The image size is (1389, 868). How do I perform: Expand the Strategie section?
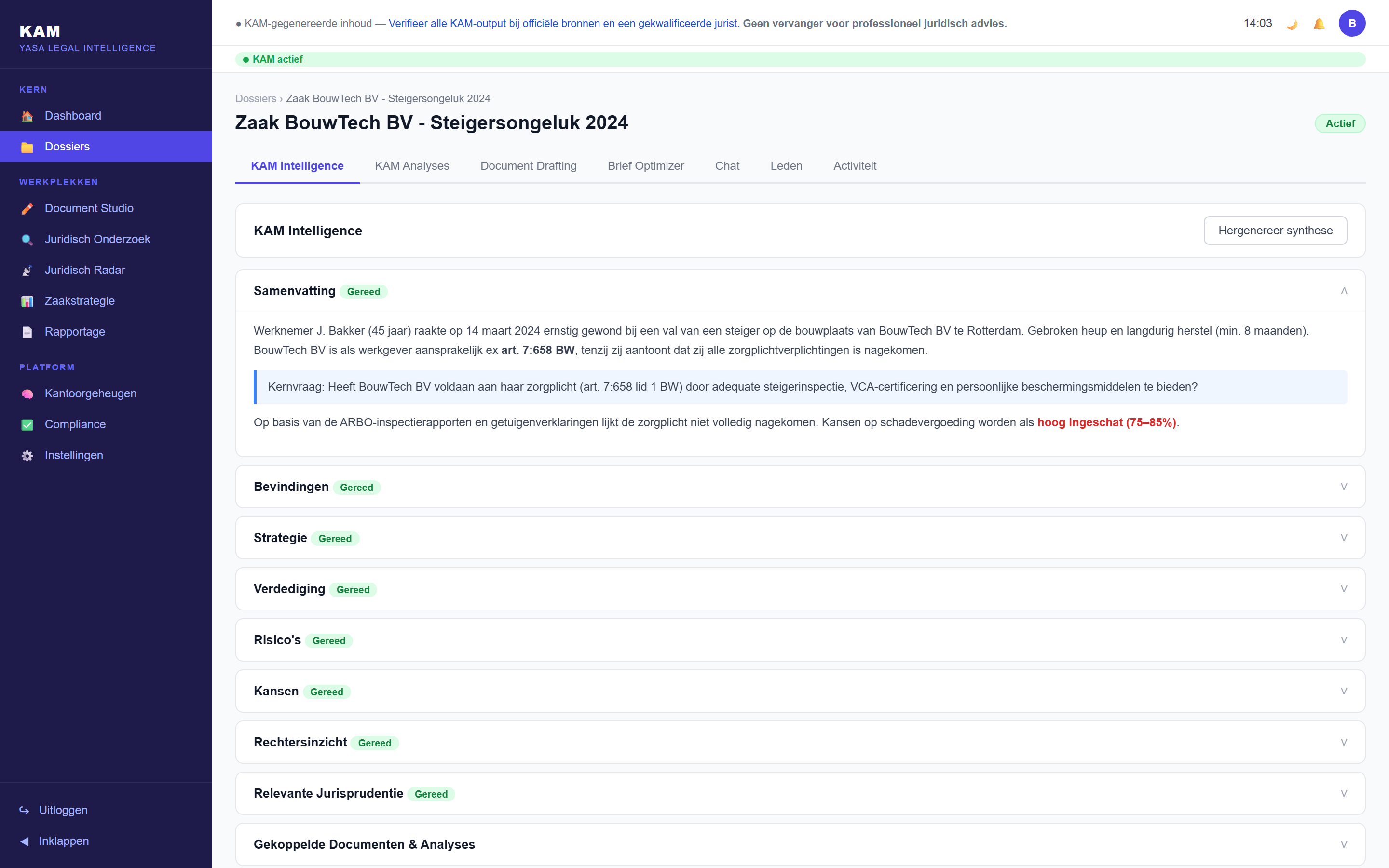point(1344,538)
